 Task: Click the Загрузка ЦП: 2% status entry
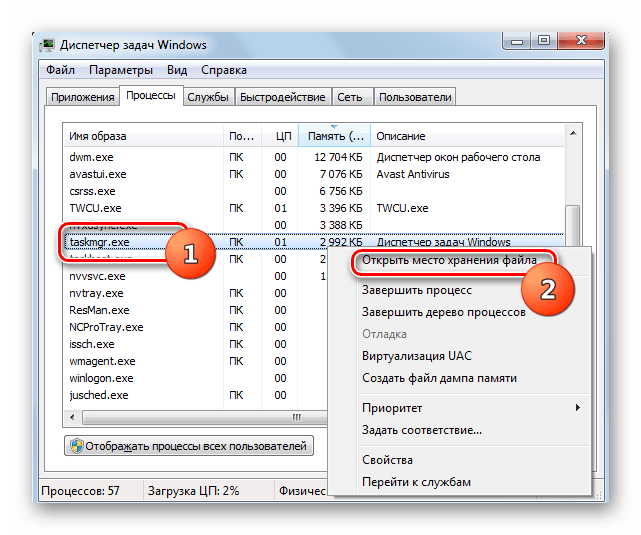pyautogui.click(x=193, y=490)
